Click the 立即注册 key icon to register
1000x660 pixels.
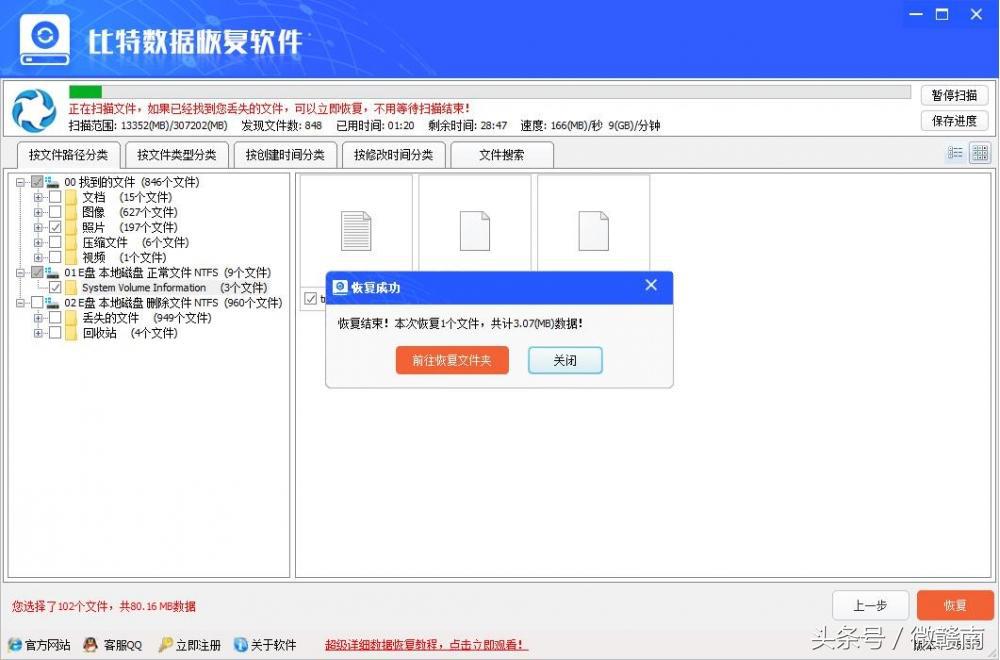[163, 644]
